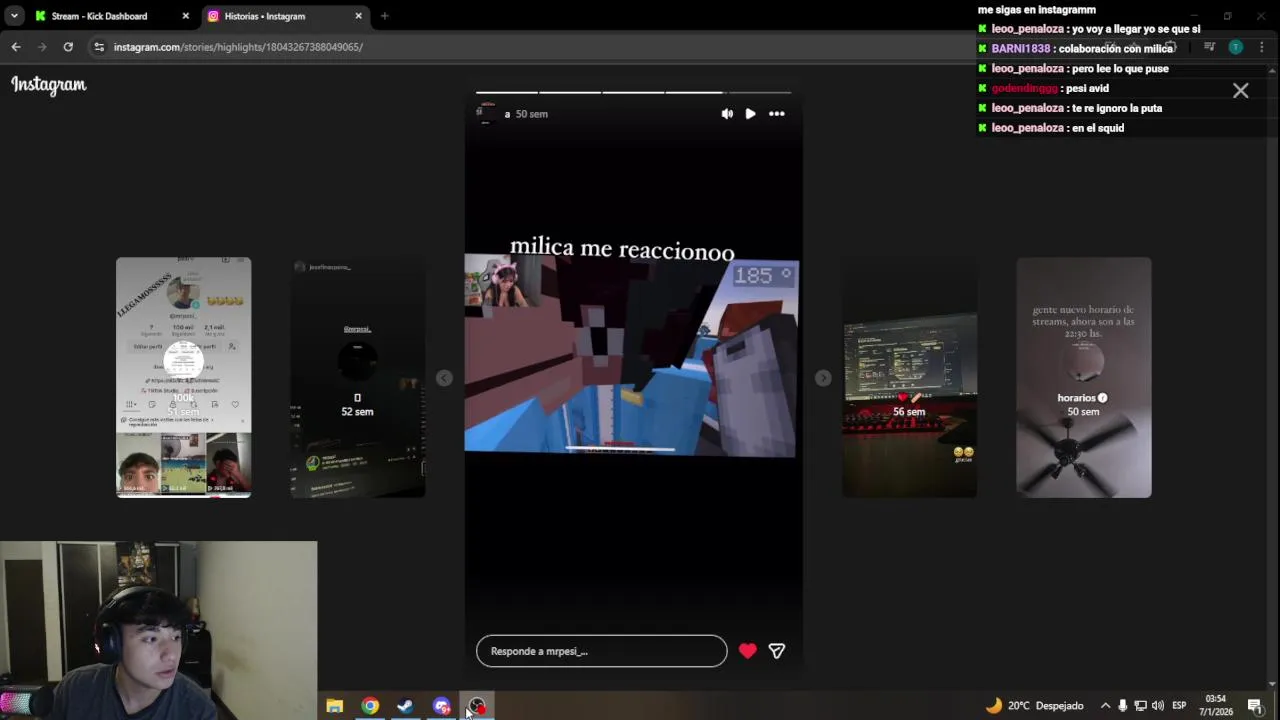Screen dimensions: 1280x720
Task: Open the tab search dropdown
Action: [x=14, y=16]
